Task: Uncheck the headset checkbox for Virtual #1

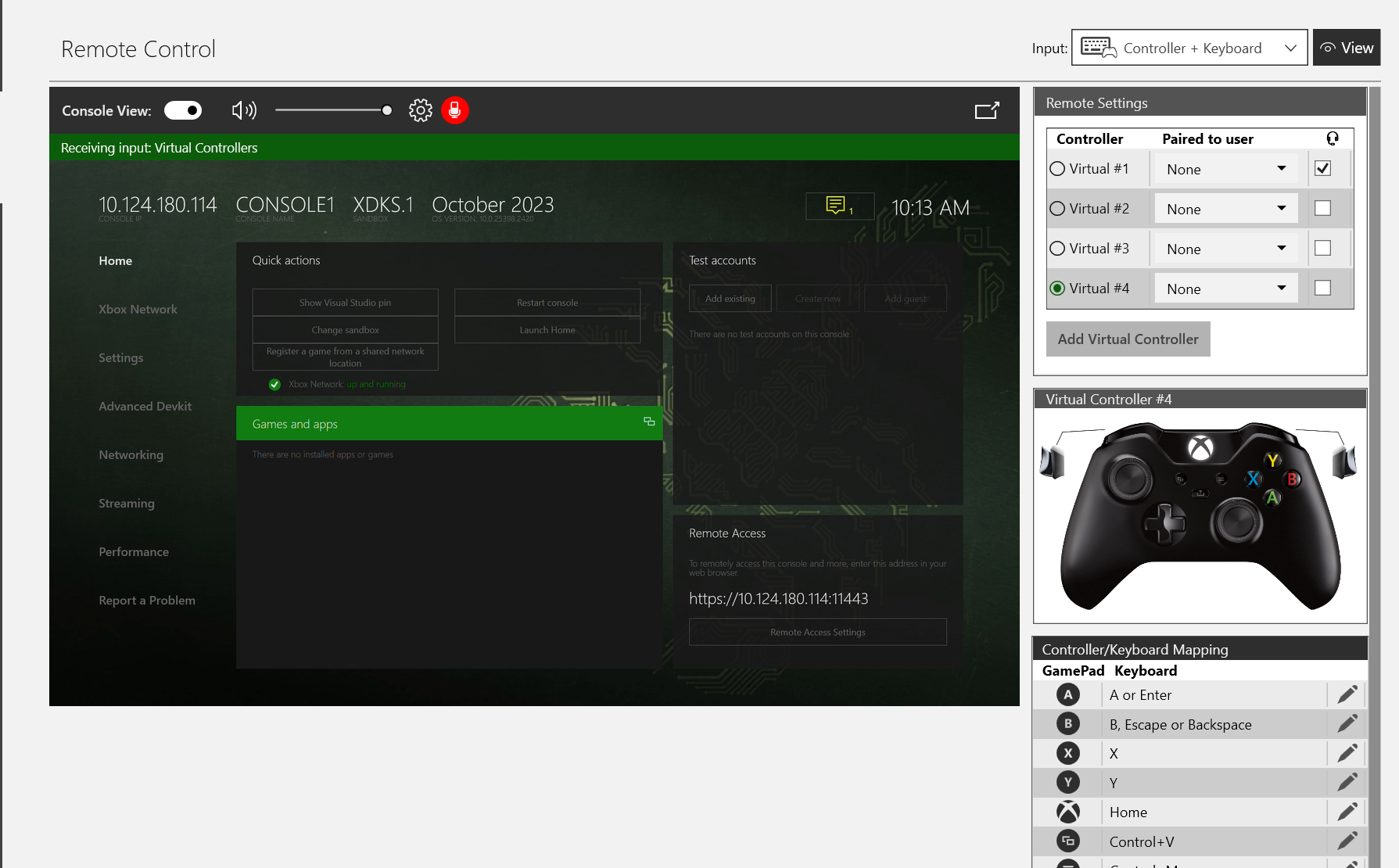Action: 1322,168
